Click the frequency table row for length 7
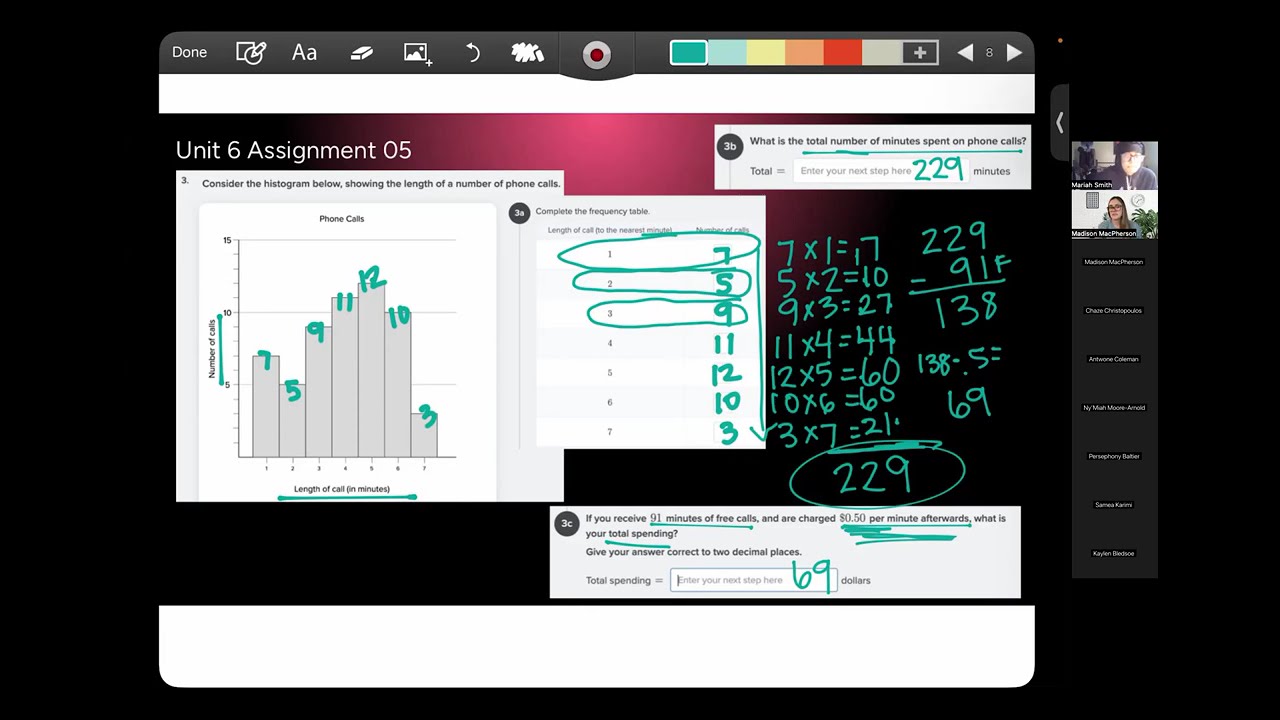Image resolution: width=1280 pixels, height=720 pixels. [x=650, y=432]
